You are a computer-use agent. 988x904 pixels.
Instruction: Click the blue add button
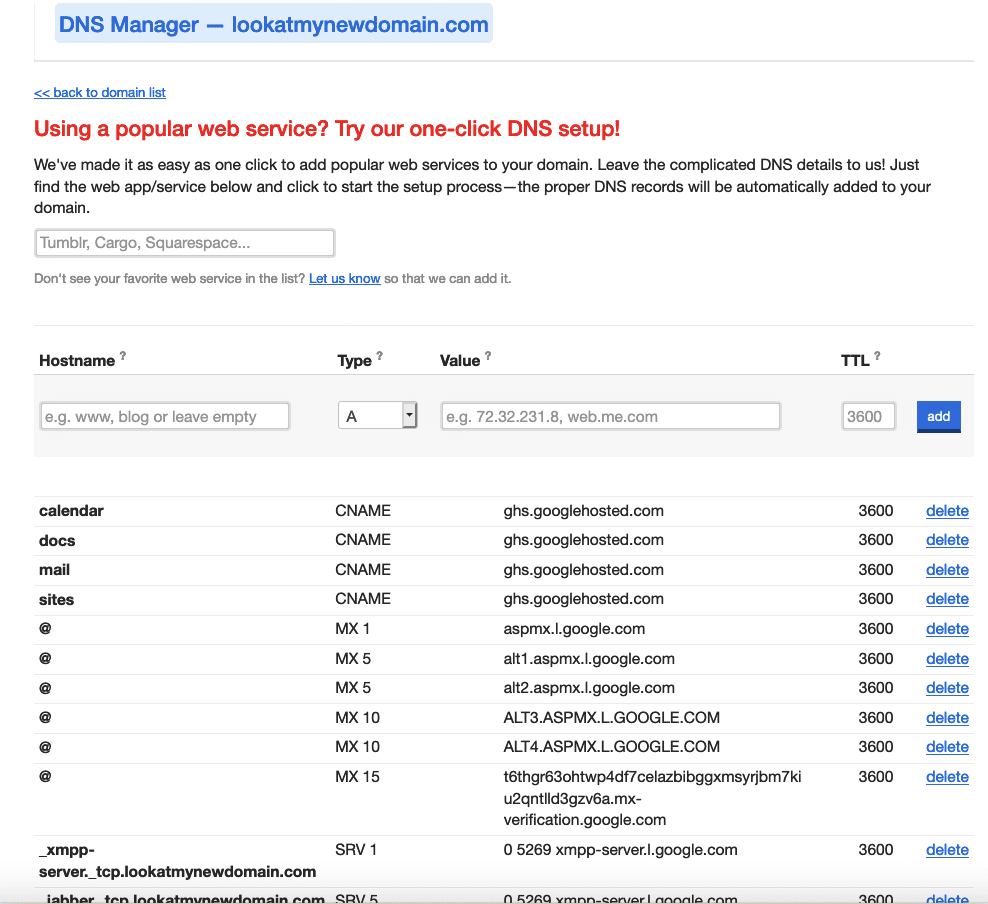(x=938, y=416)
